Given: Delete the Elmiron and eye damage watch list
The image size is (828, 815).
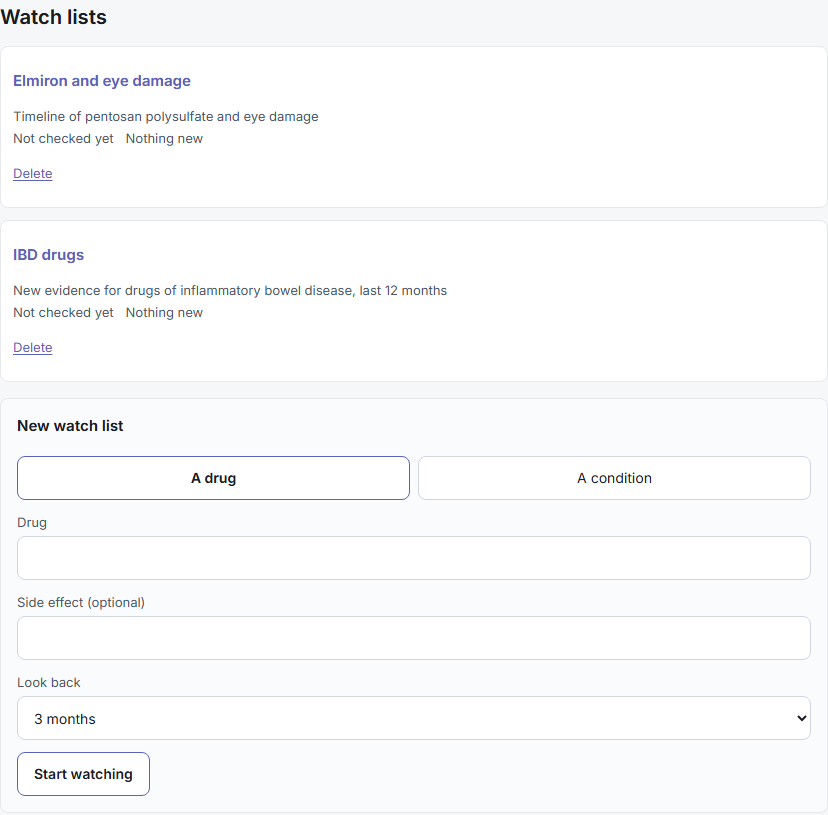Looking at the screenshot, I should pyautogui.click(x=33, y=173).
